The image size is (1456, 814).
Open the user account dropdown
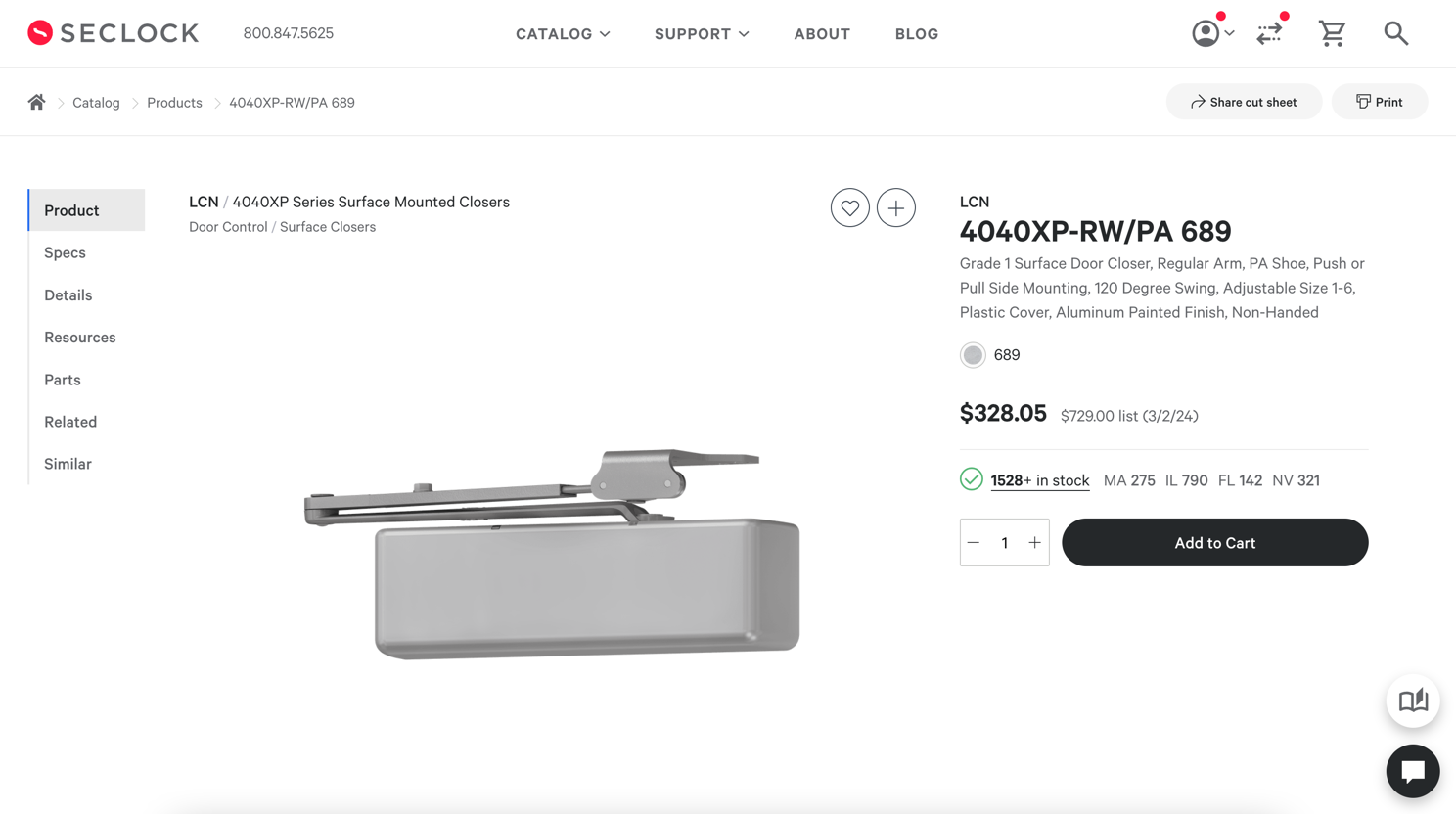pyautogui.click(x=1212, y=33)
